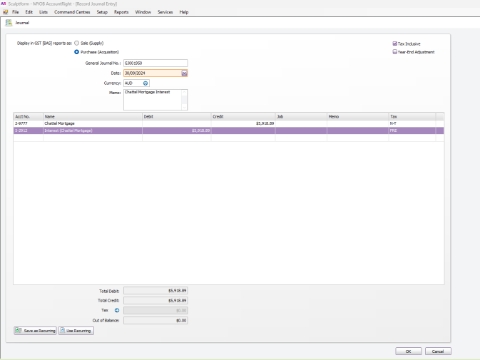Click the Memo box scroll down arrow
This screenshot has width=480, height=360.
pyautogui.click(x=184, y=107)
